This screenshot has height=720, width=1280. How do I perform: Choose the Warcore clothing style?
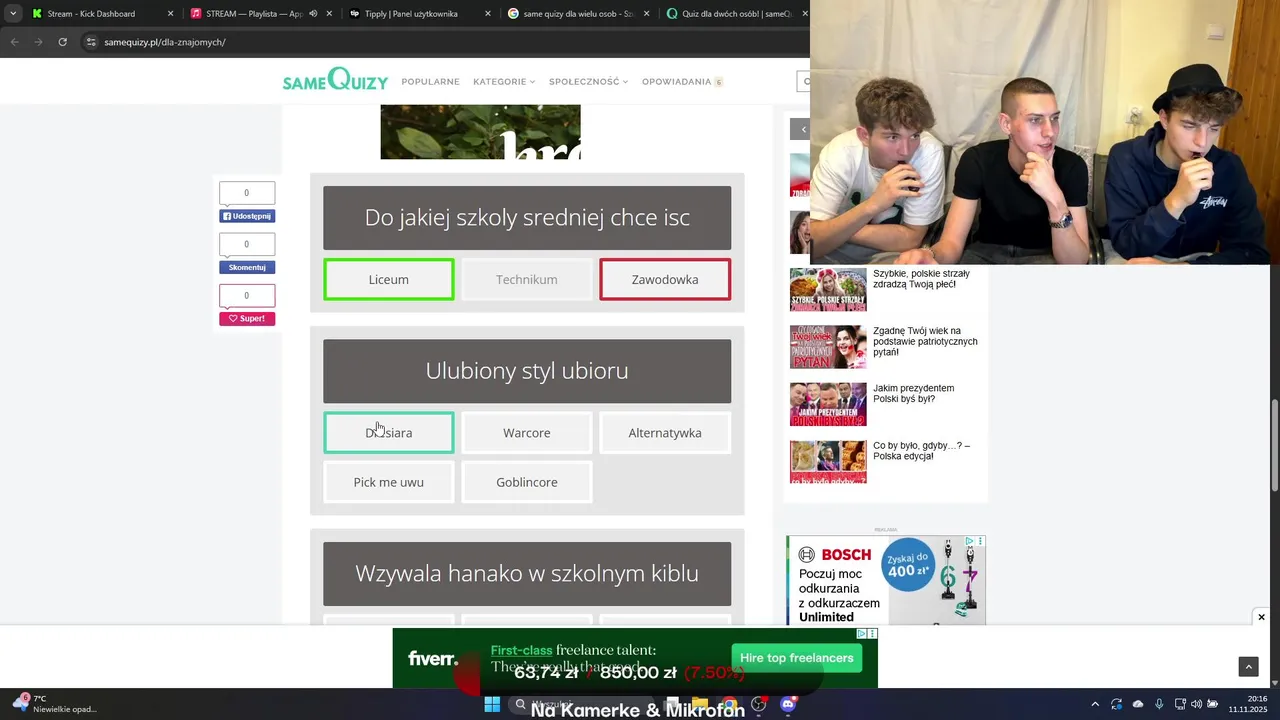pos(527,432)
